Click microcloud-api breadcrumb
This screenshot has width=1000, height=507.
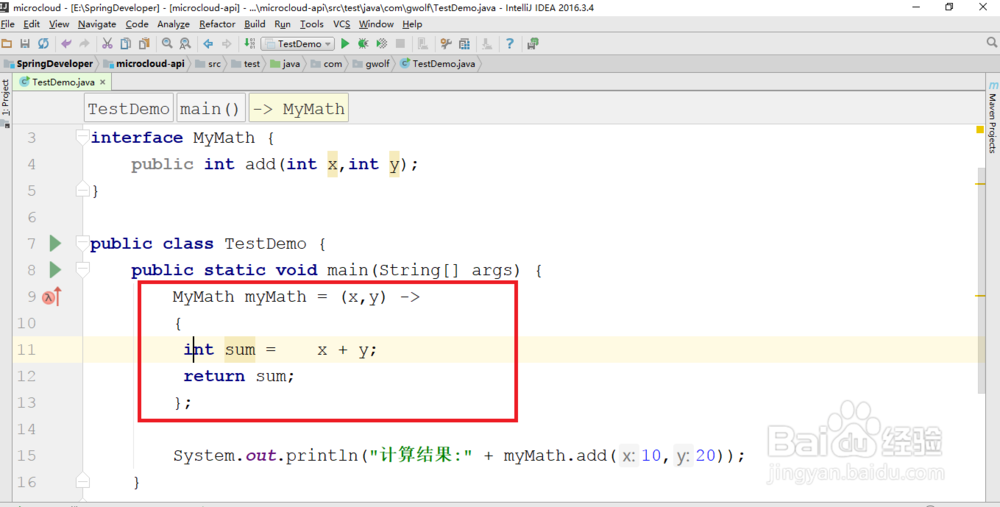[144, 64]
